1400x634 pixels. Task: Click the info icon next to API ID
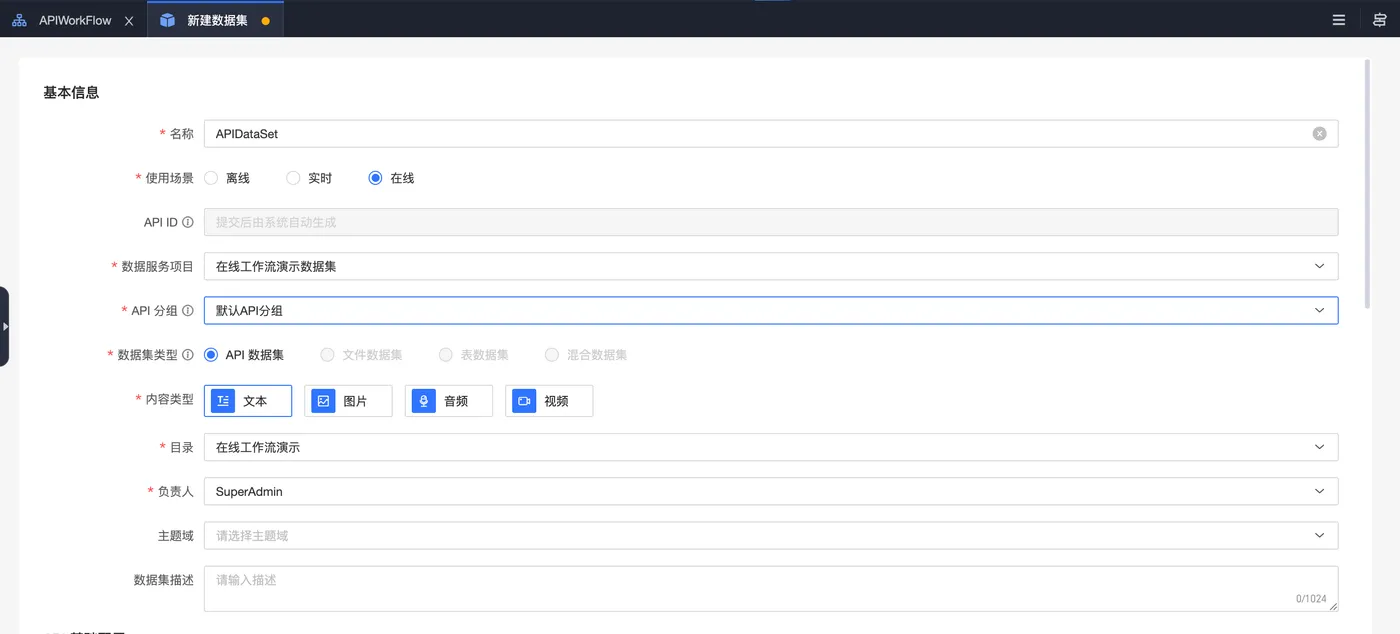(188, 222)
